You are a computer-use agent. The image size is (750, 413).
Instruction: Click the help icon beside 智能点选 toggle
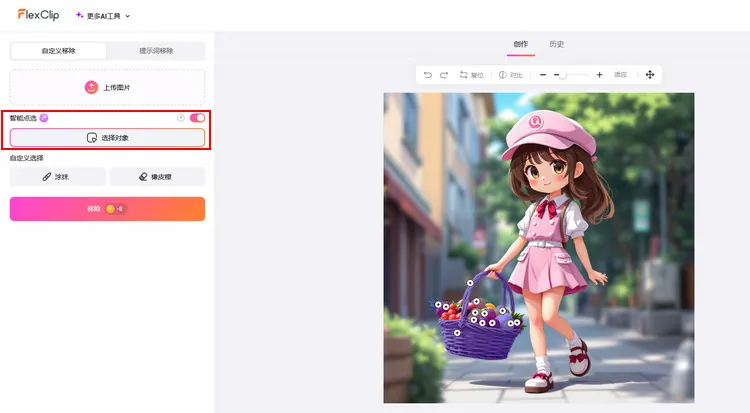click(181, 118)
